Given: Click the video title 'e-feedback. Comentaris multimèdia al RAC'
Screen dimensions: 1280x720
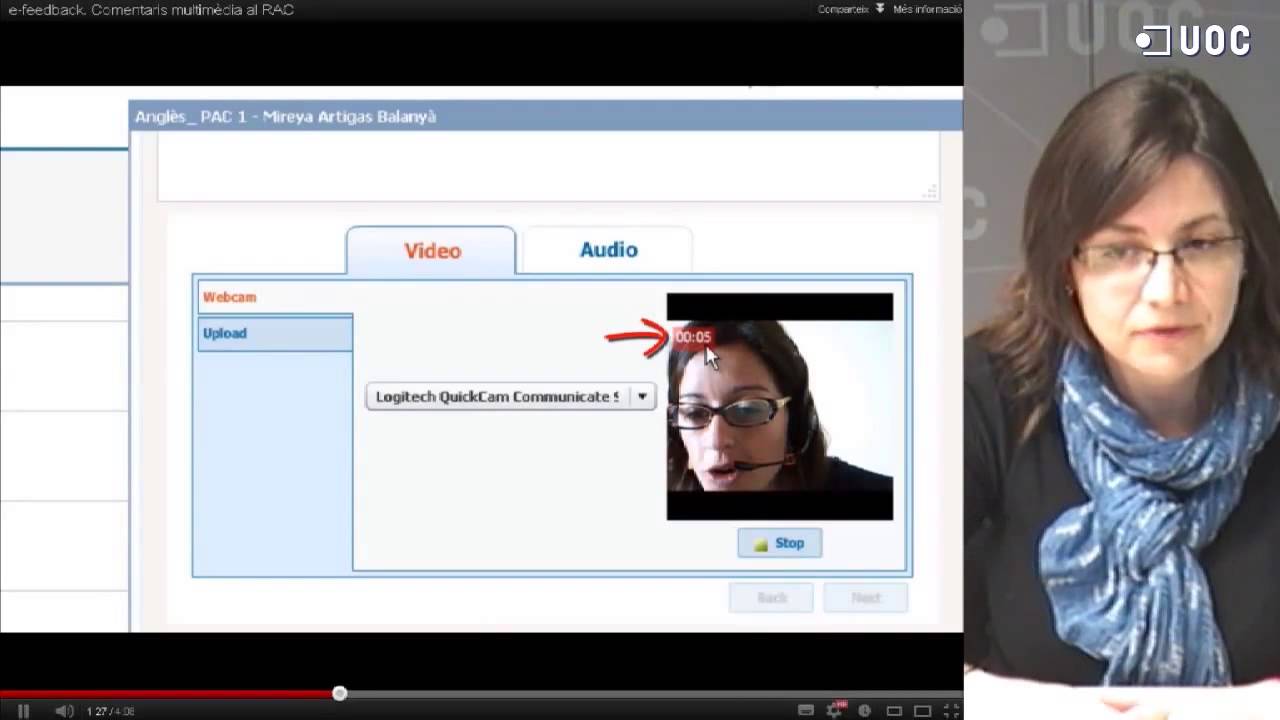Looking at the screenshot, I should point(150,10).
